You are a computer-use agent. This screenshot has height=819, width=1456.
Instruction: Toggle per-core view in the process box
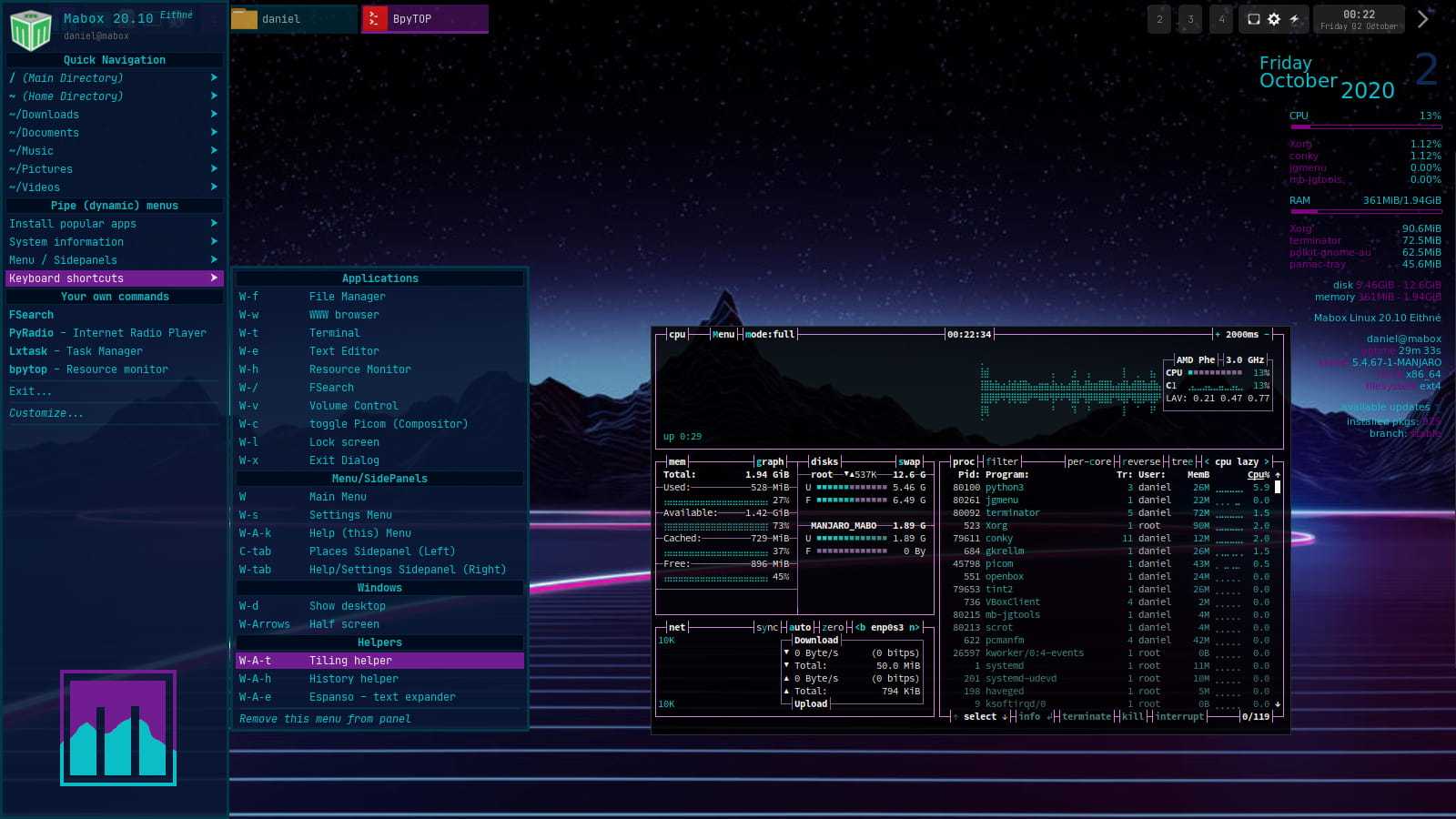[x=1089, y=461]
